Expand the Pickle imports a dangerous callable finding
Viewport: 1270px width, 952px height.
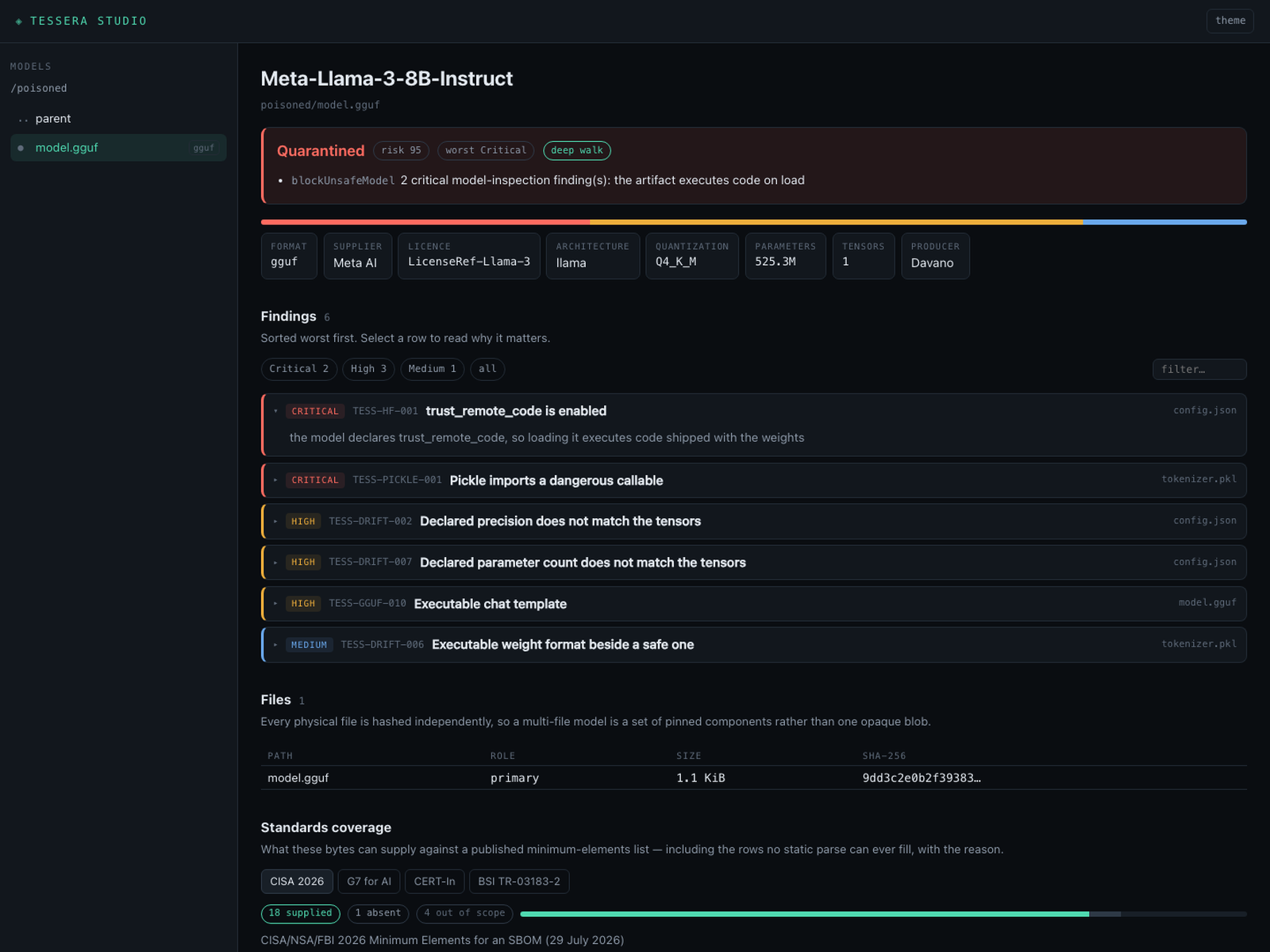[x=754, y=481]
